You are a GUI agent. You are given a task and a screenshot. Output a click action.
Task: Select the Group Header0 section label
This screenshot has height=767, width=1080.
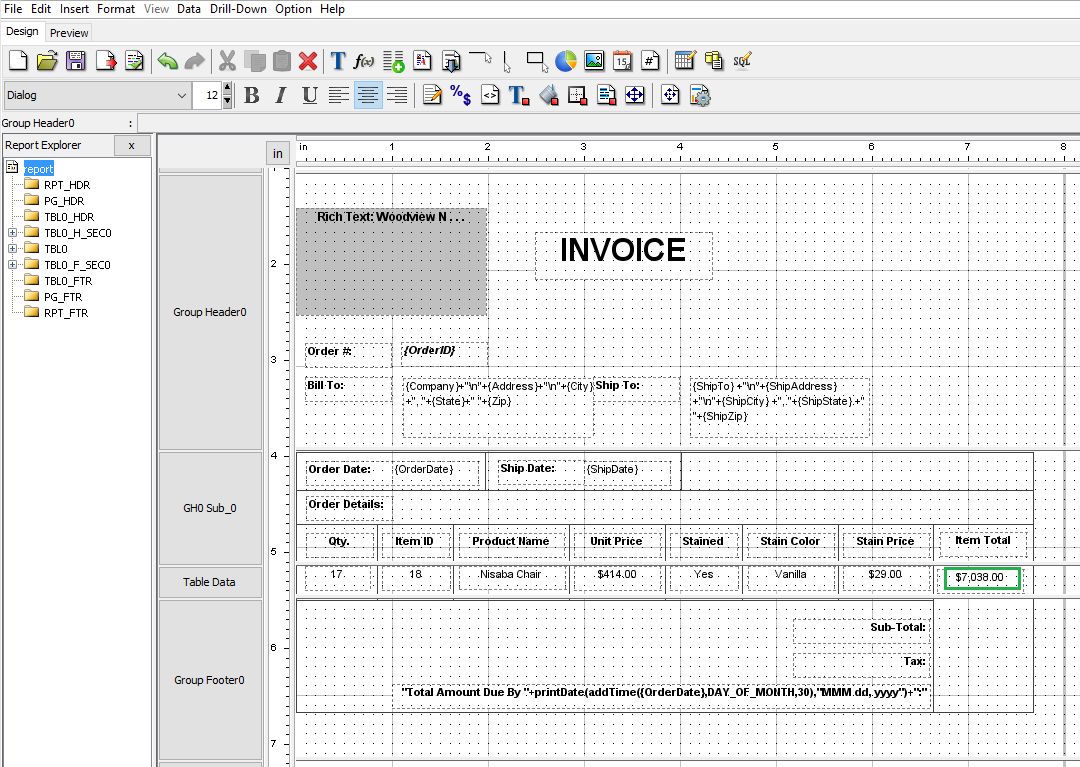pos(210,312)
